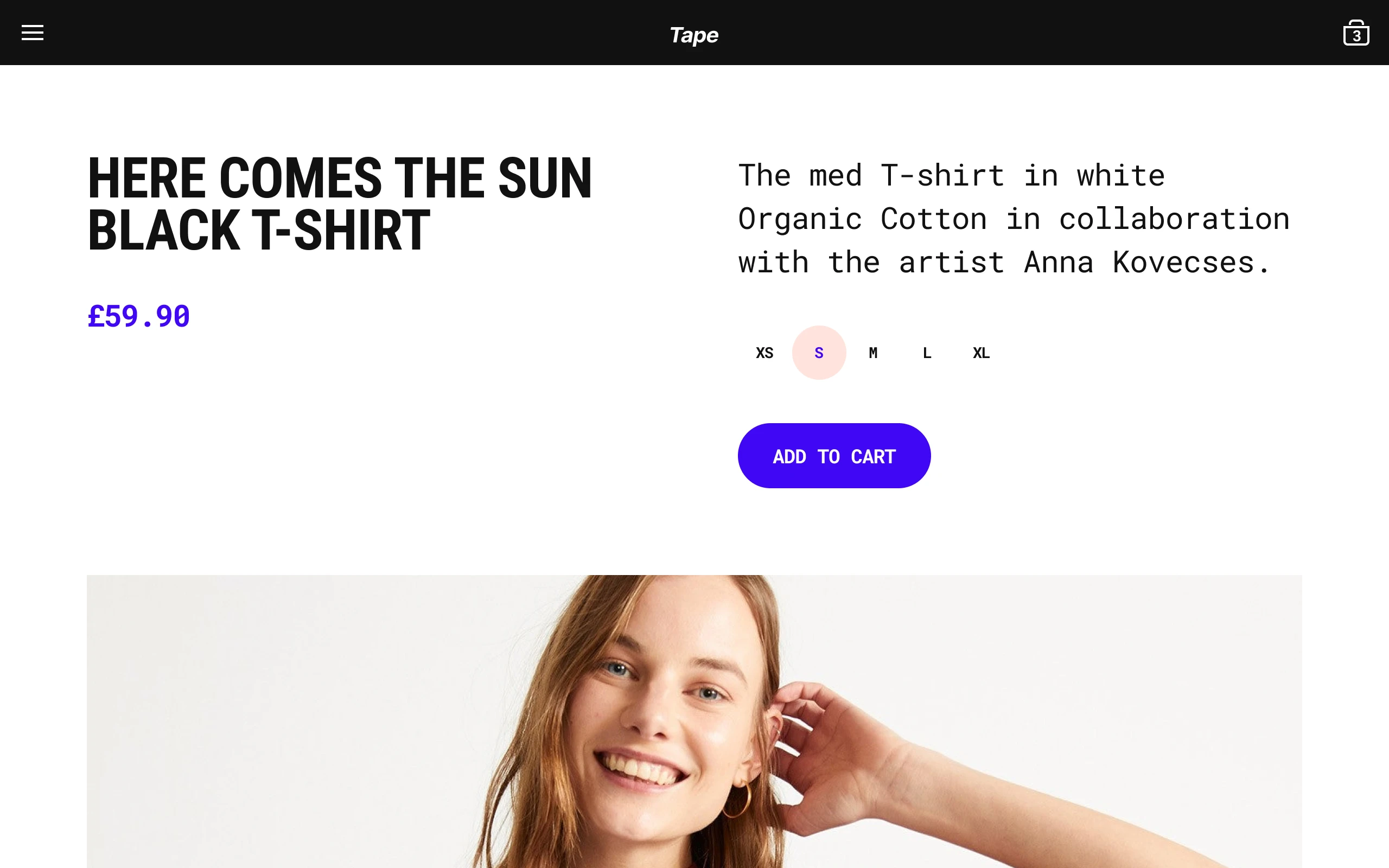1389x868 pixels.
Task: Choose the highlighted S size option
Action: [819, 353]
